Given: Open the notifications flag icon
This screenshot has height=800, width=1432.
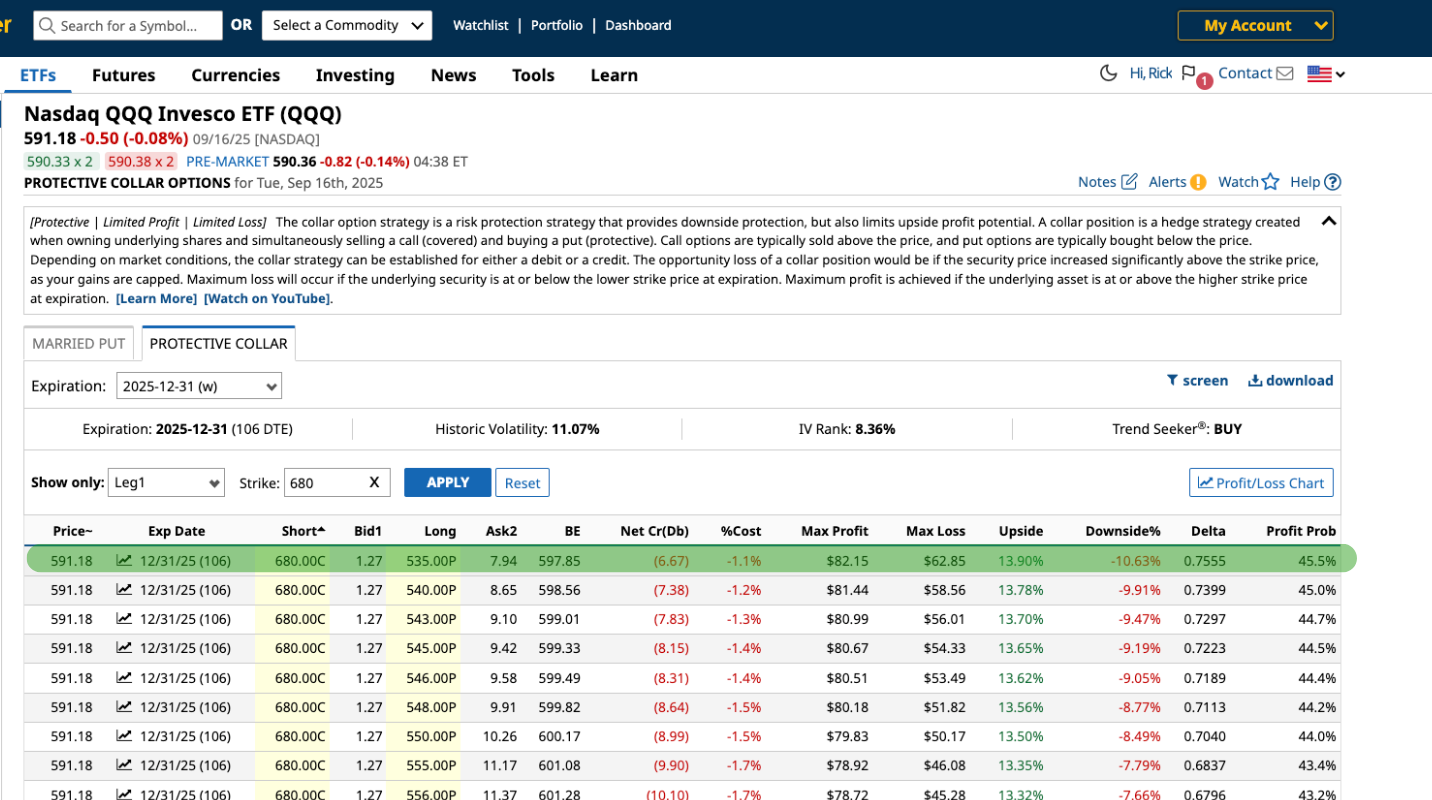Looking at the screenshot, I should [x=1189, y=73].
